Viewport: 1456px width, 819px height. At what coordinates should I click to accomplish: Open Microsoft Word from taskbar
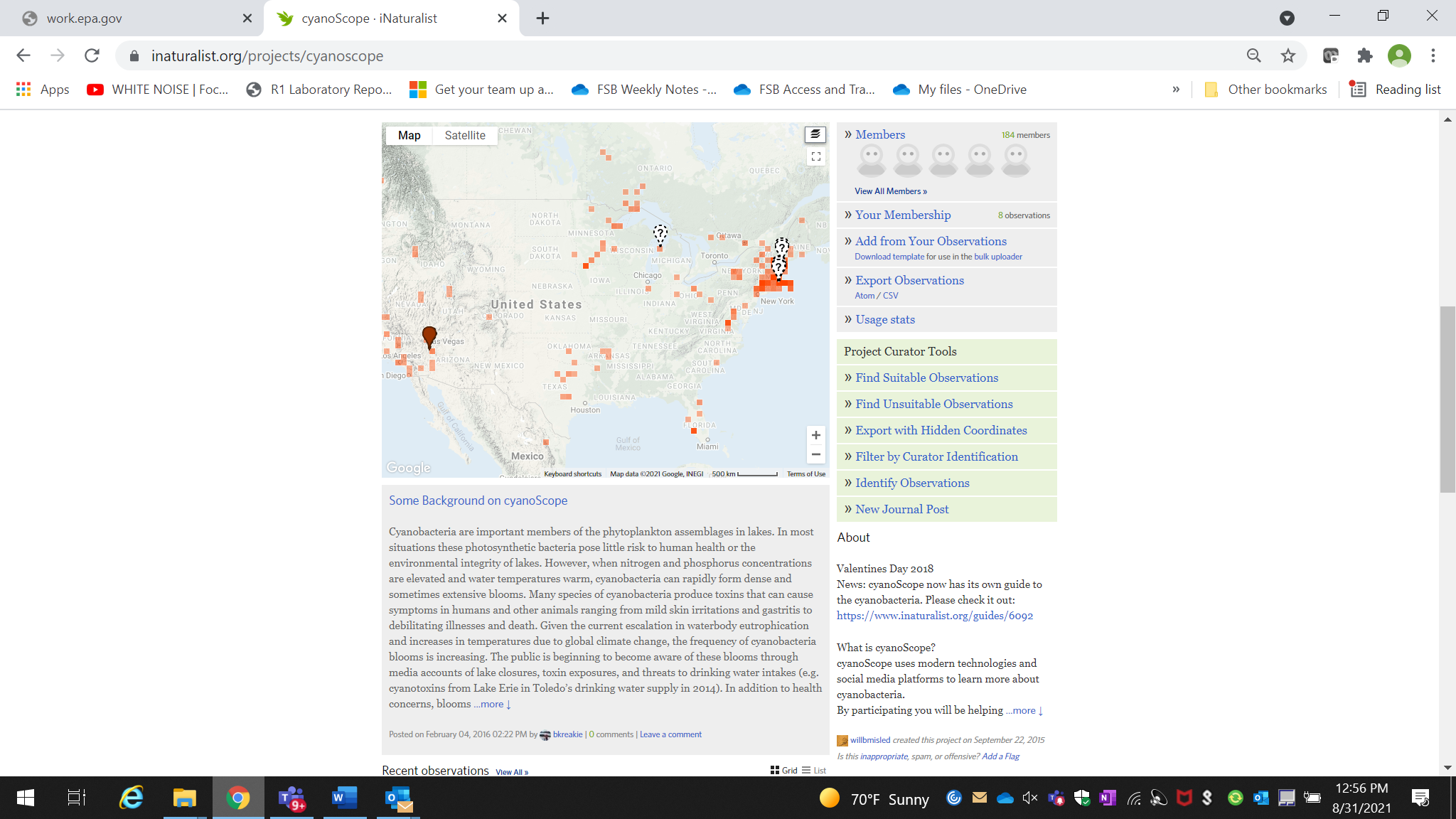[345, 798]
